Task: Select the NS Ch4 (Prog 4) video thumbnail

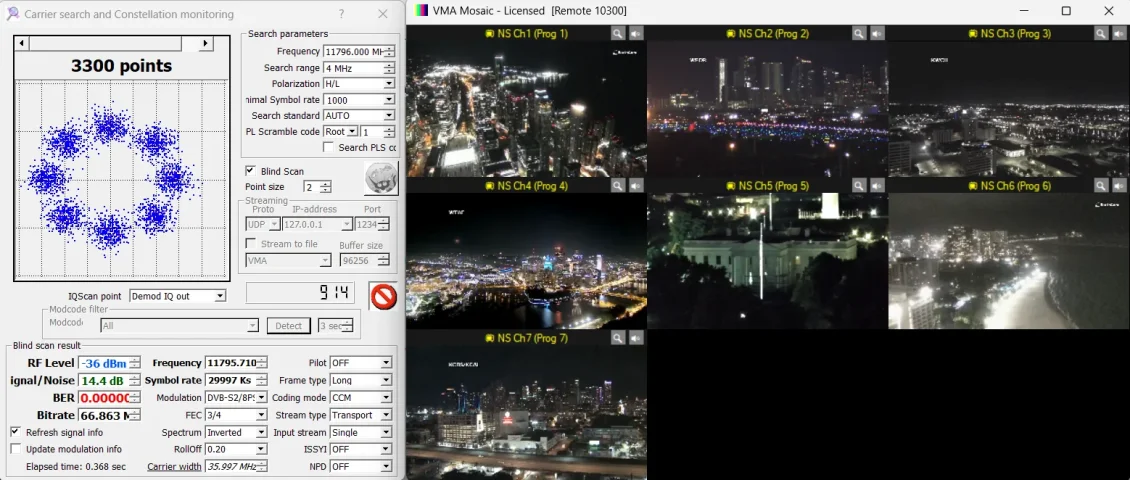Action: click(x=526, y=261)
